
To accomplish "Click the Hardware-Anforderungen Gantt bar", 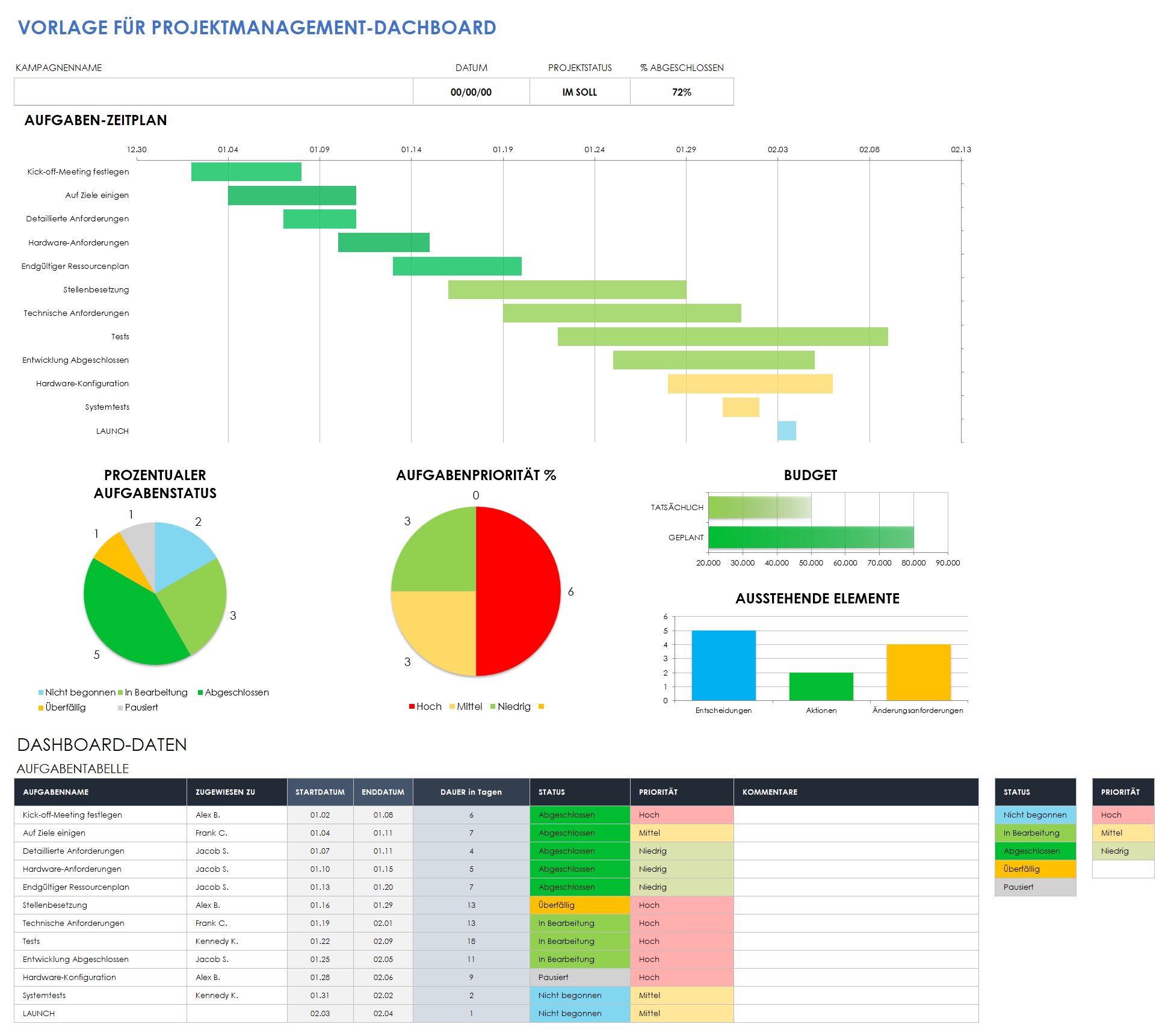I will [384, 242].
